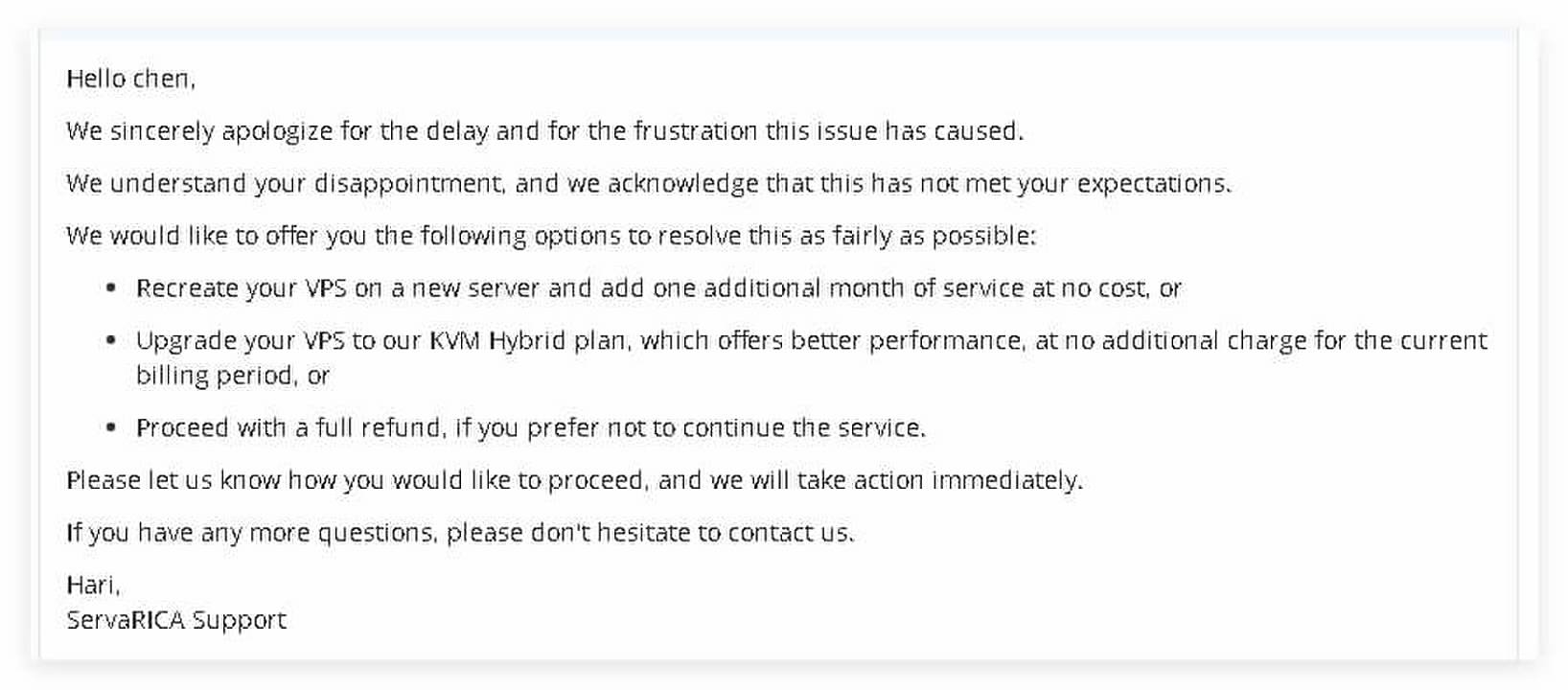This screenshot has height=690, width=1568.
Task: Click the wrapped line "billing period, or"
Action: pos(232,376)
